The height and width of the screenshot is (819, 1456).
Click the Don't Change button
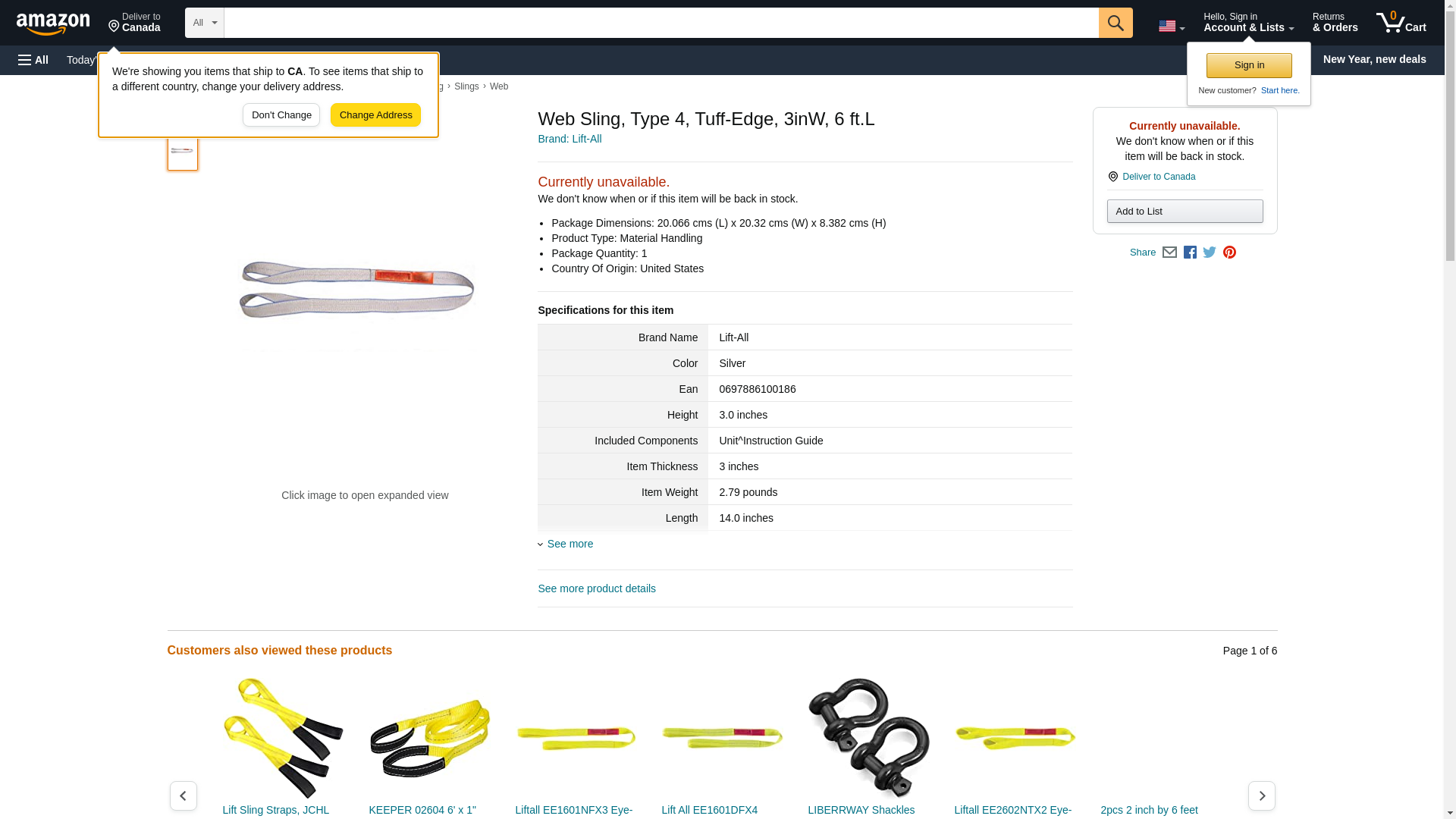[x=281, y=115]
